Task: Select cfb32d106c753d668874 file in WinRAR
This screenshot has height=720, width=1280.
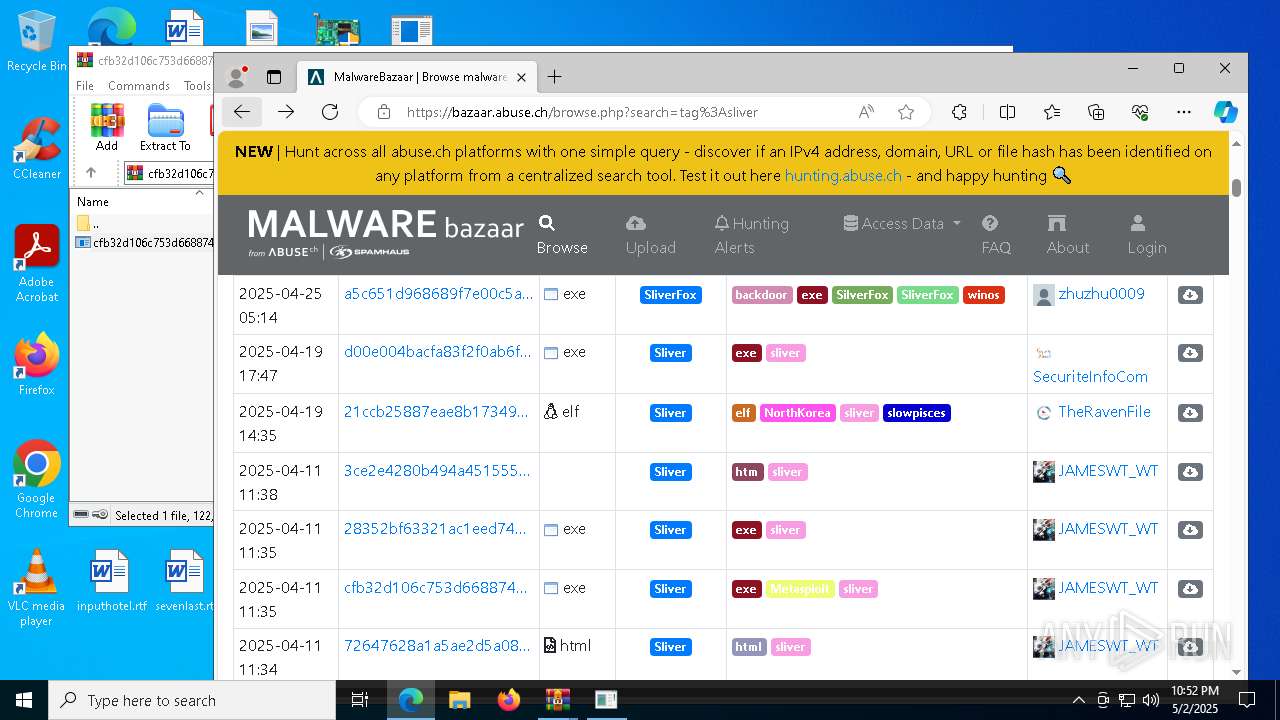Action: point(145,242)
